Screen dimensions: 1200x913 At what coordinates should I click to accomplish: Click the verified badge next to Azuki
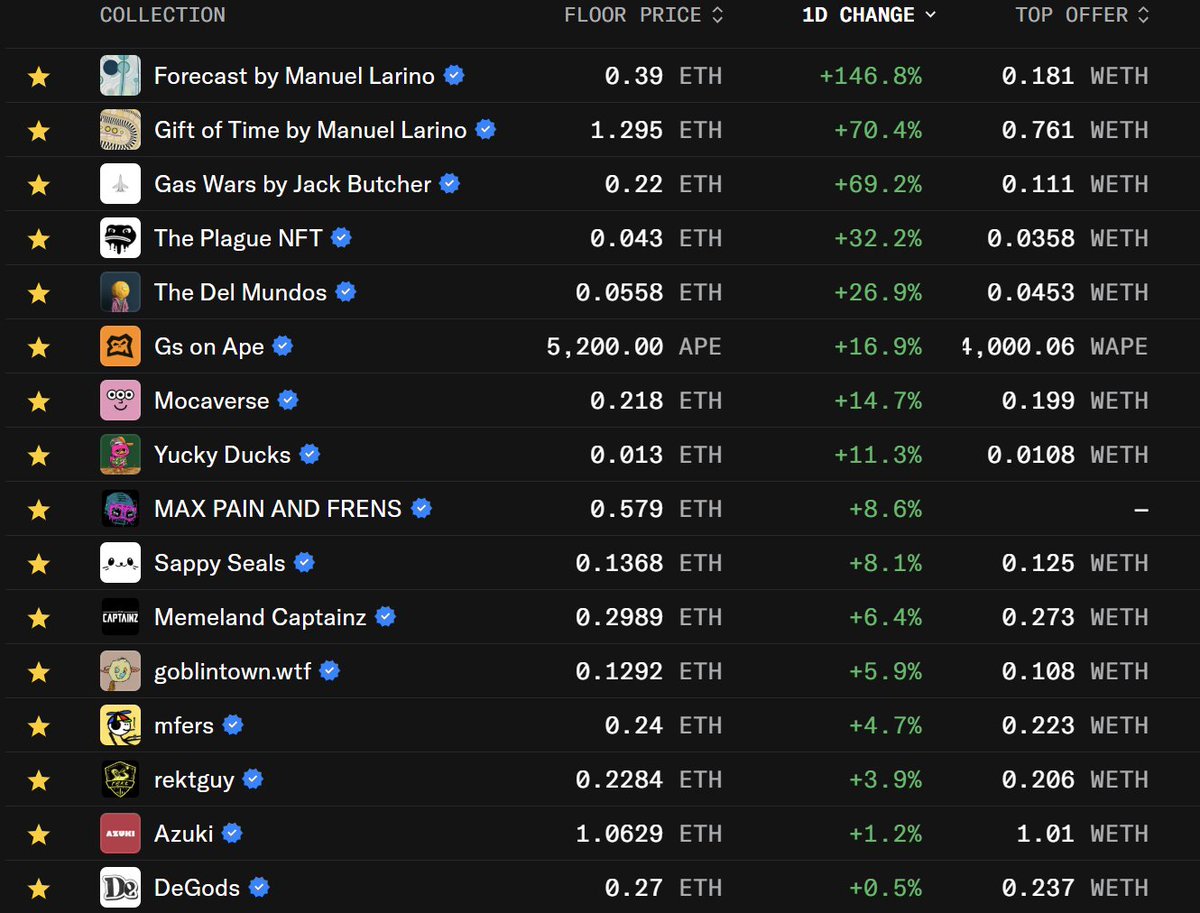tap(232, 833)
